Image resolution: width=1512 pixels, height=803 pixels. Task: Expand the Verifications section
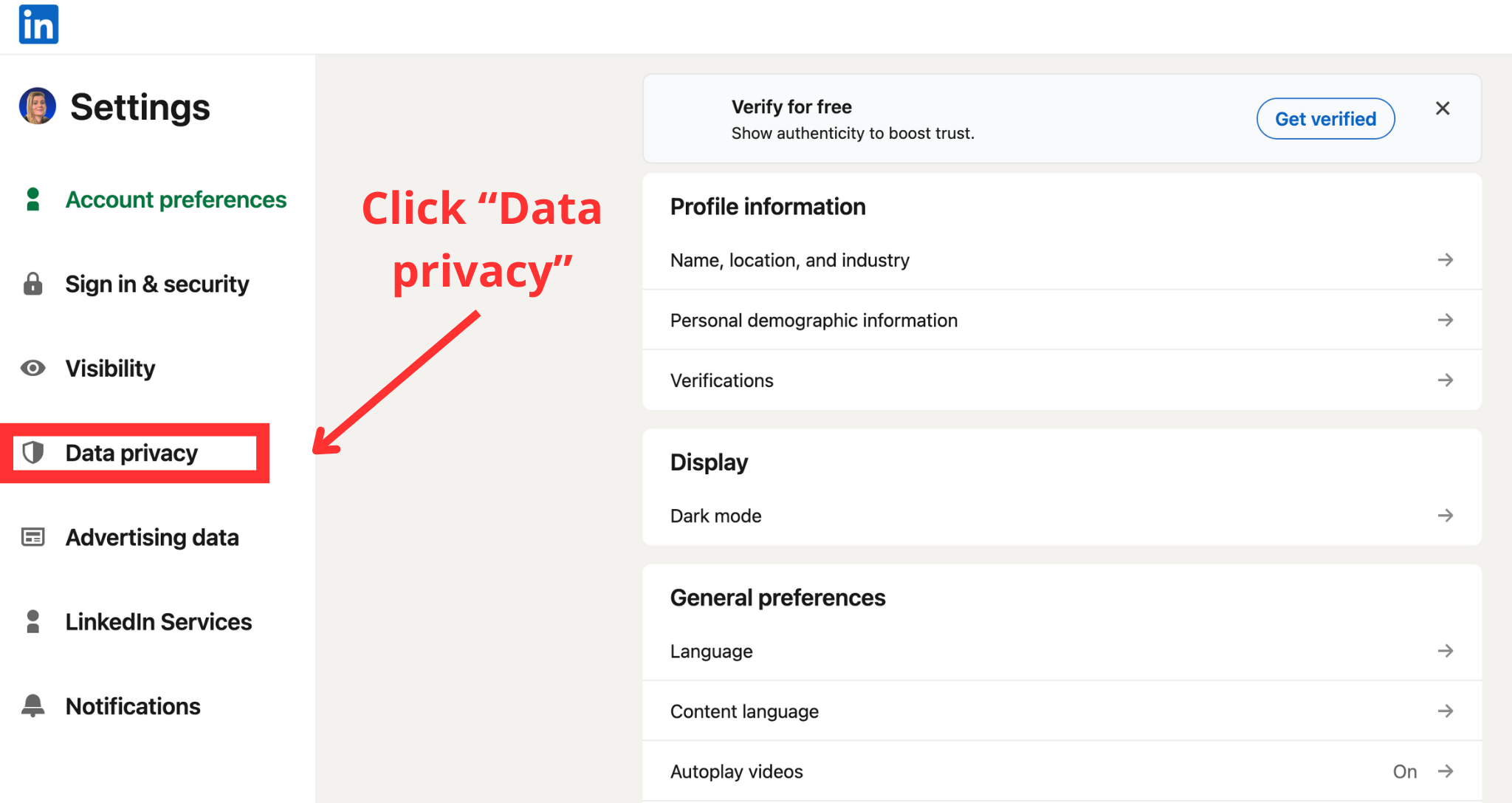tap(1063, 380)
